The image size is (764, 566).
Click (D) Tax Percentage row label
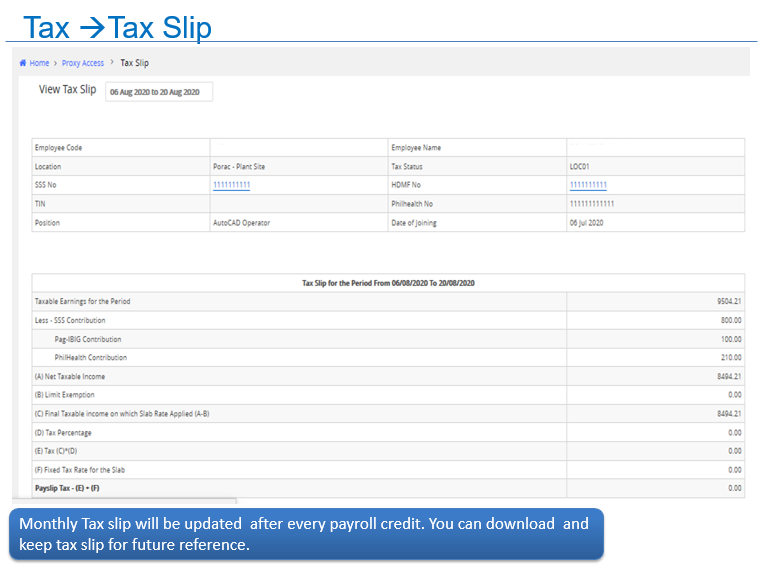pos(63,433)
